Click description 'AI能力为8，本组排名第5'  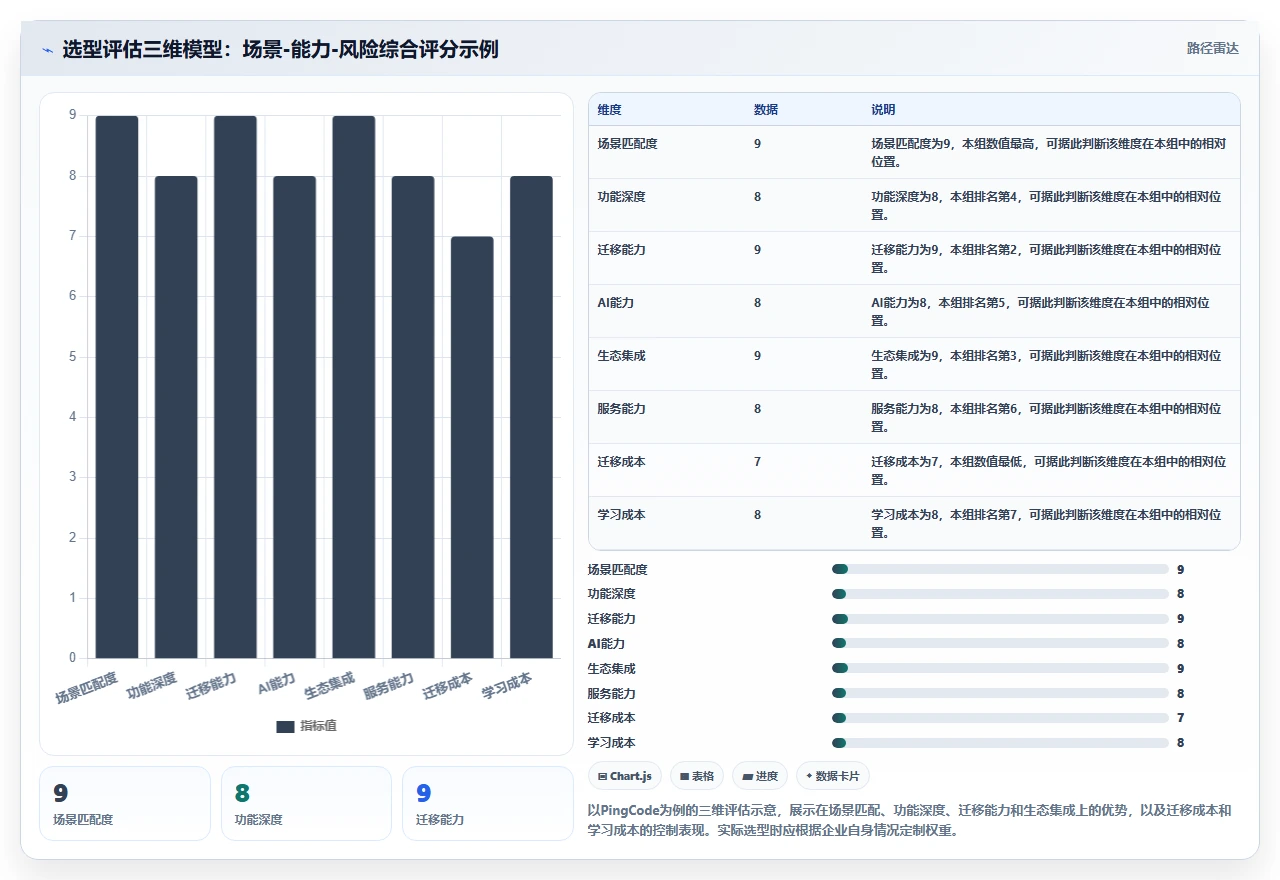coord(941,303)
